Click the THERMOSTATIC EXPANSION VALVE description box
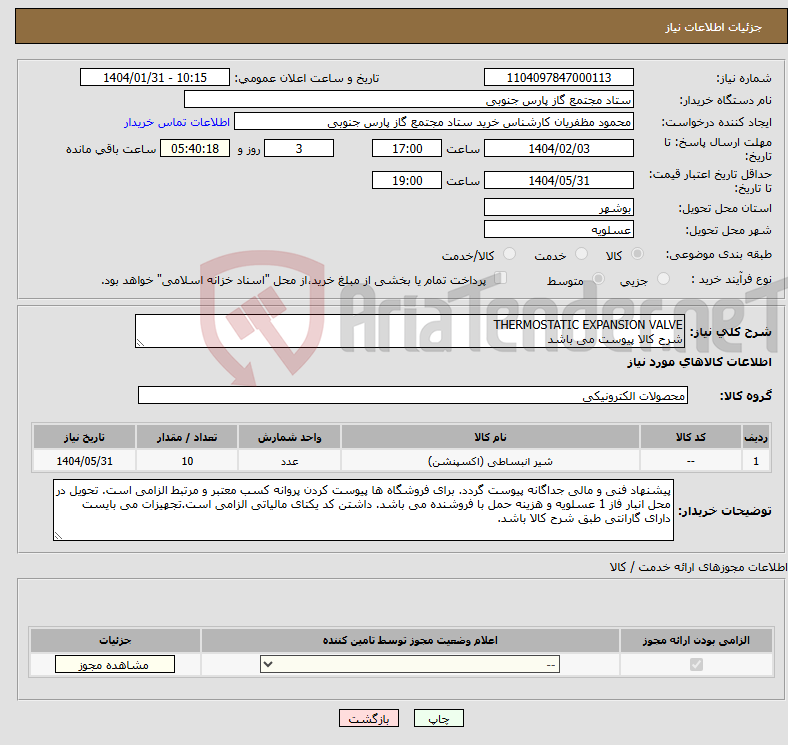The image size is (788, 745). point(410,331)
